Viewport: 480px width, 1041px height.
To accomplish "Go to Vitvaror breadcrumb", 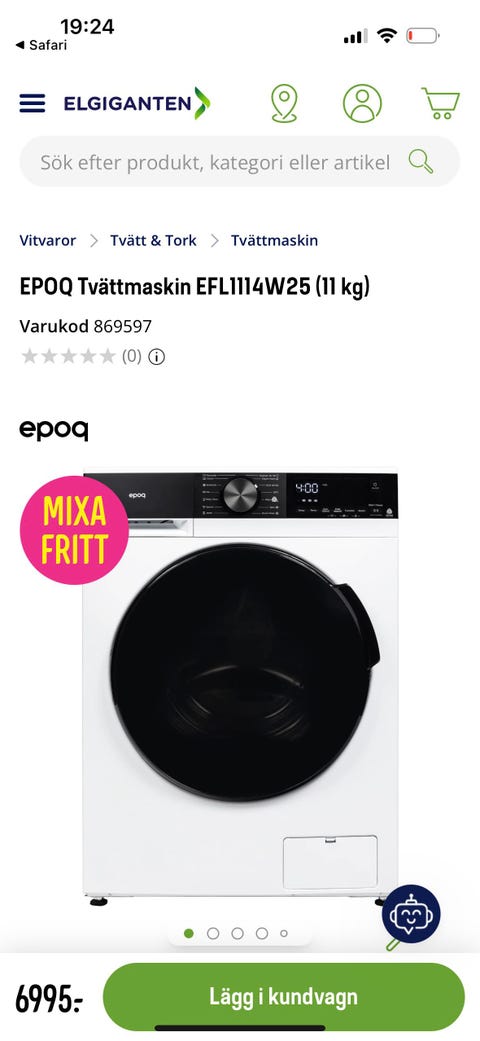I will coord(48,240).
